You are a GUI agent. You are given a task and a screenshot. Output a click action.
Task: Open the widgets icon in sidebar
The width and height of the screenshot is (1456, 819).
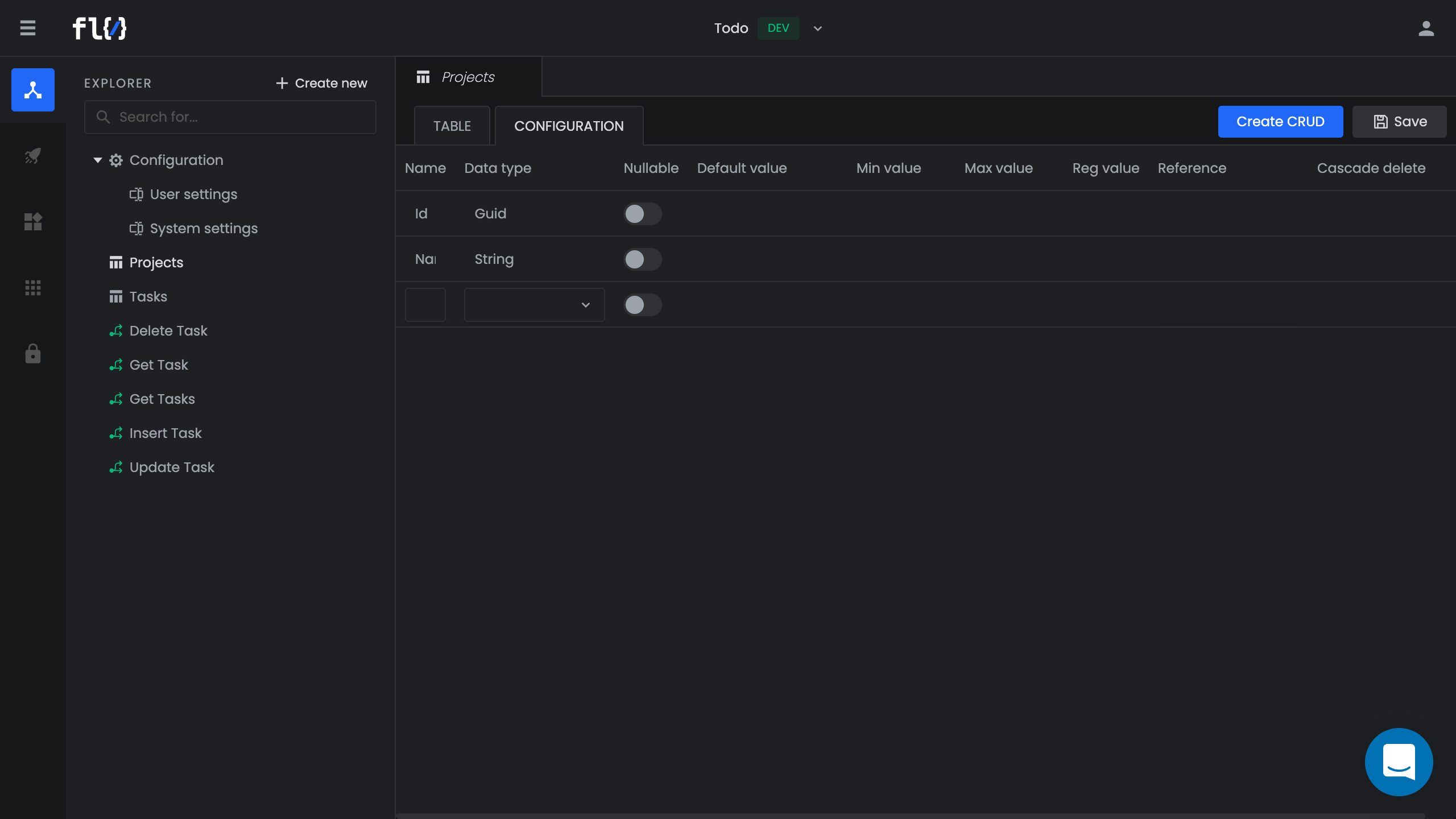click(x=33, y=221)
